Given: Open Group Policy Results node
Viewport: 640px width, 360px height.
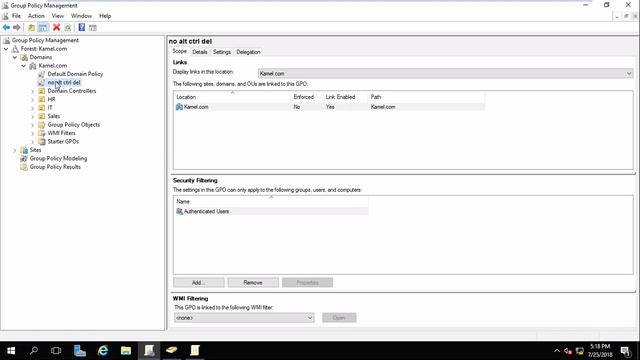Looking at the screenshot, I should 55,167.
